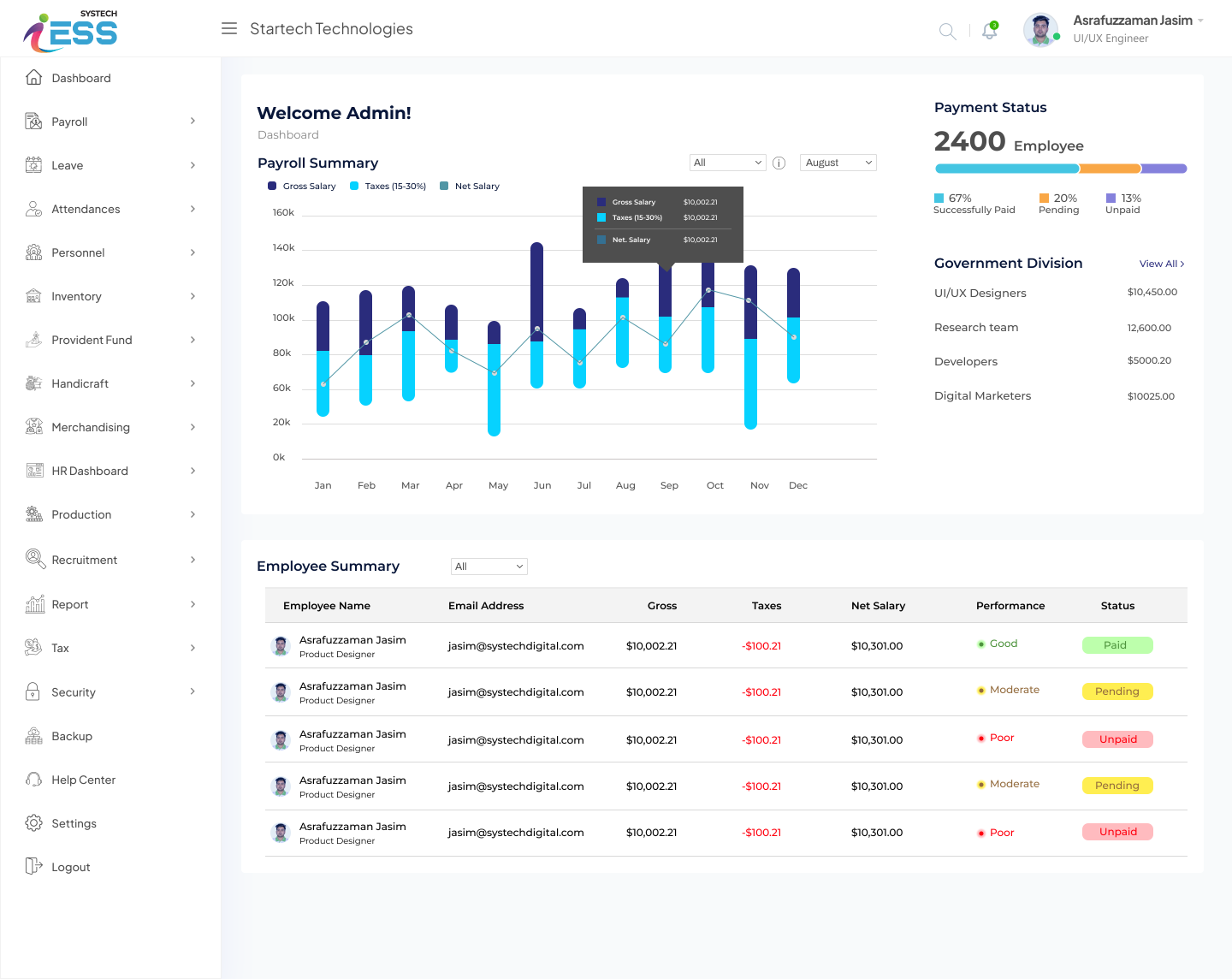The image size is (1232, 979).
Task: Toggle Net Salary legend series
Action: pos(470,187)
